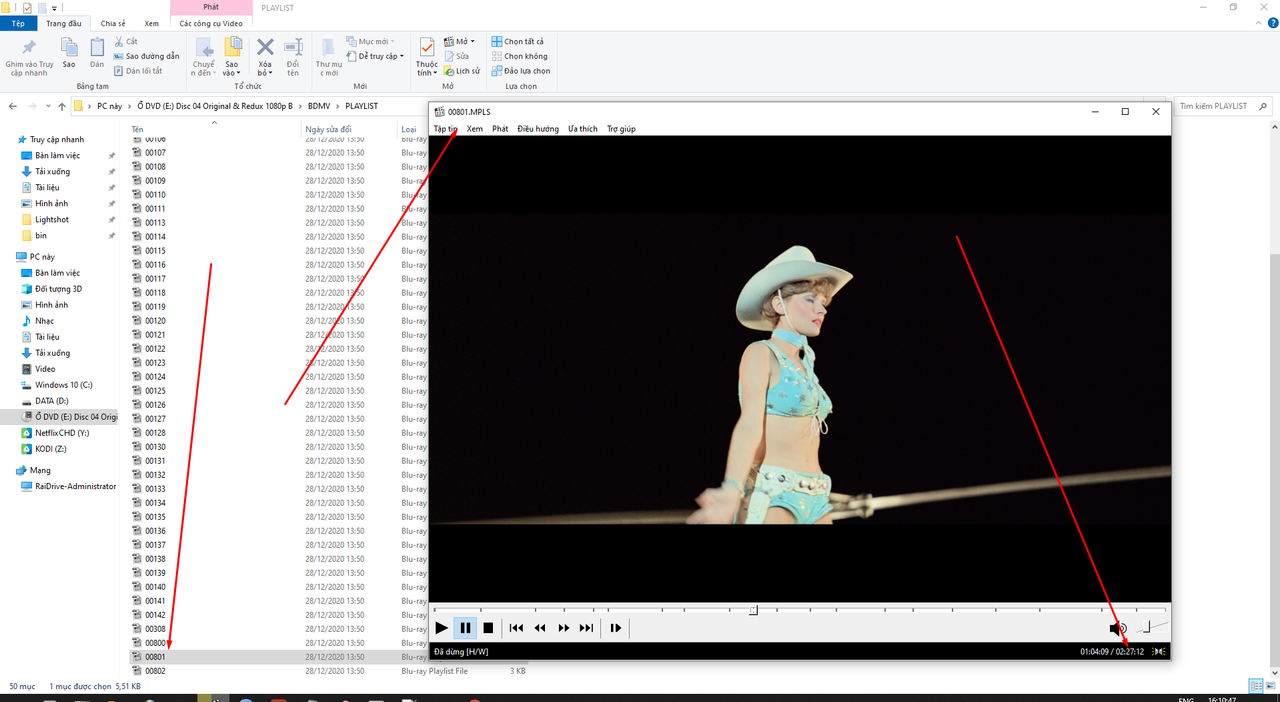The image size is (1280, 702).
Task: Click the Tìm kiếm PLAYLIST search box
Action: click(x=1224, y=106)
